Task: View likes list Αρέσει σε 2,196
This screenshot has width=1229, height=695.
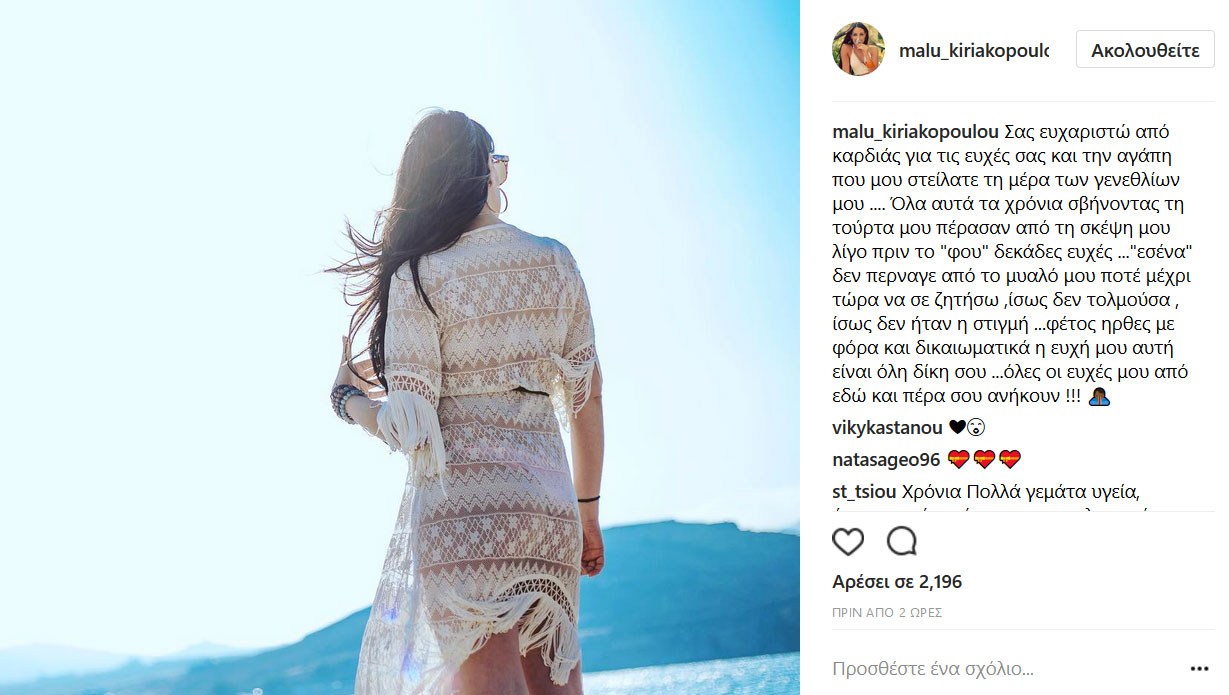Action: pos(897,582)
